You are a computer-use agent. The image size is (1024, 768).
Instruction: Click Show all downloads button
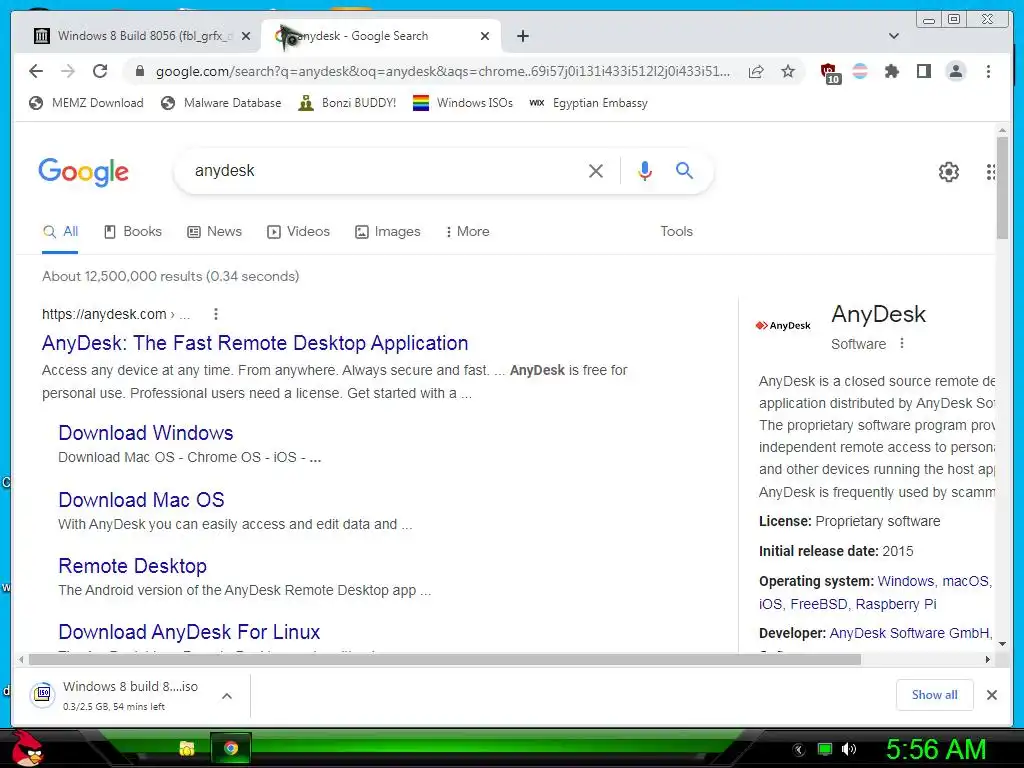935,695
